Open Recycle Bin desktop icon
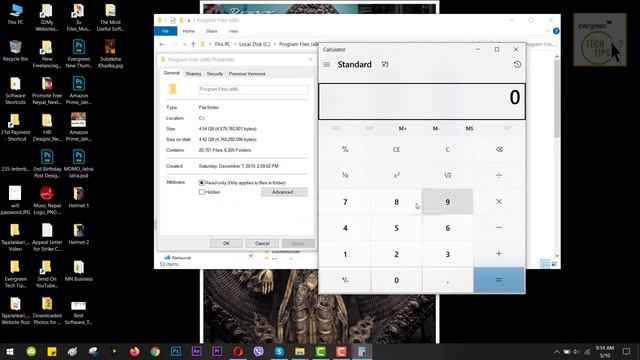 tap(15, 51)
